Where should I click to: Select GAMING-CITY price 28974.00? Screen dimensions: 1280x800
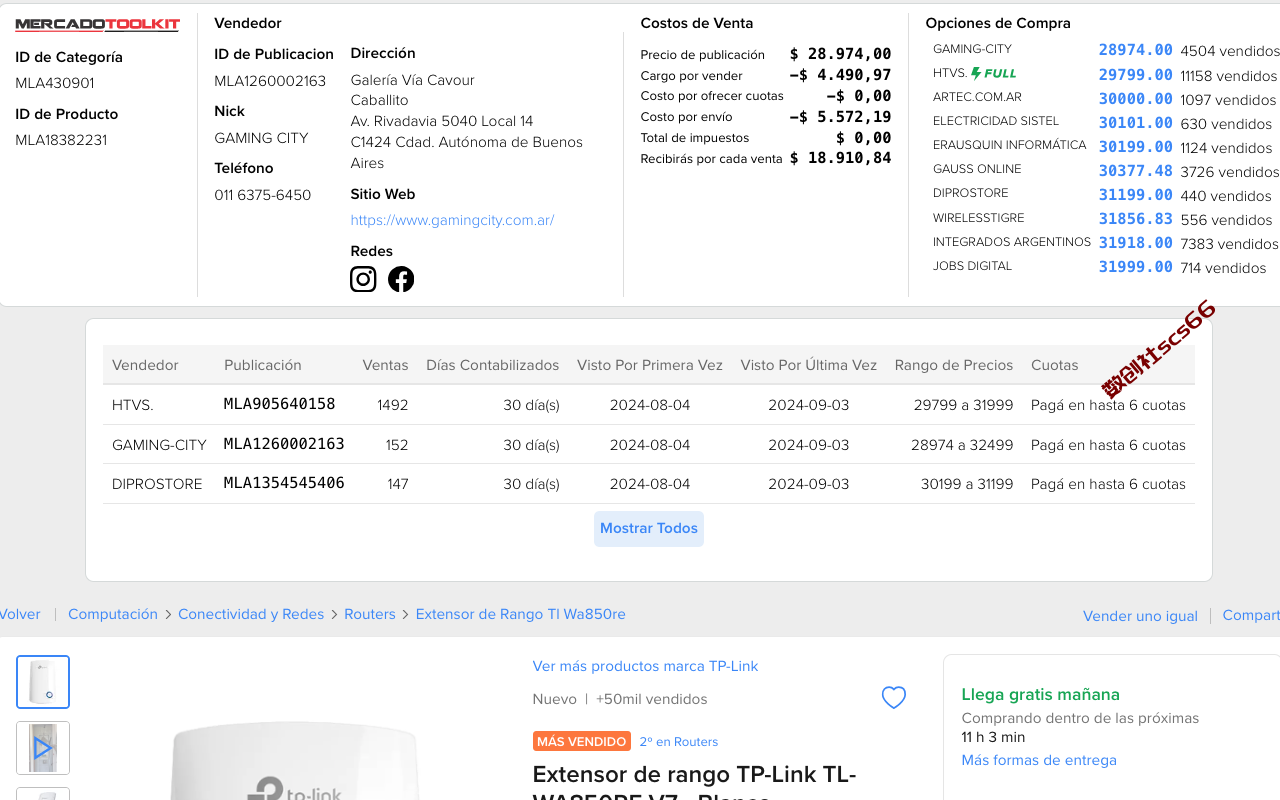coord(1135,50)
